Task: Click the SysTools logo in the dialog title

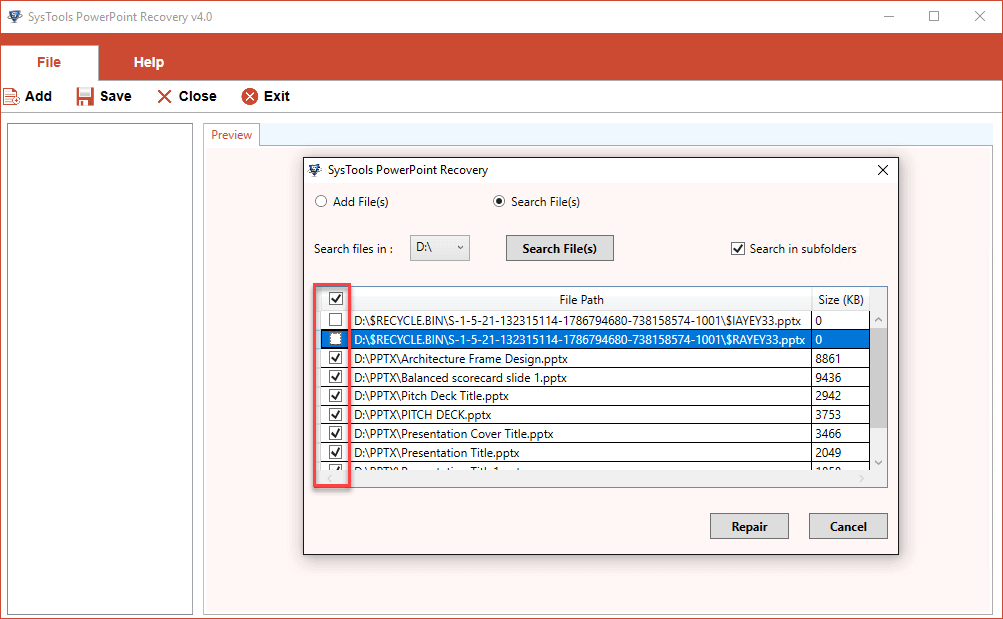Action: [x=315, y=170]
